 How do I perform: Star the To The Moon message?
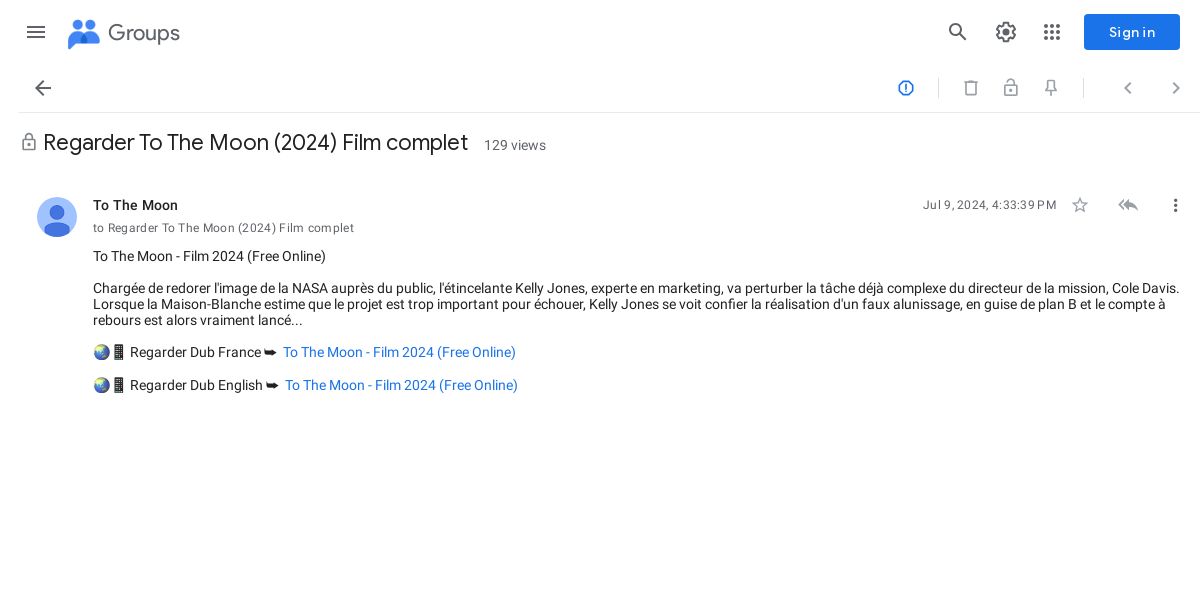1080,205
